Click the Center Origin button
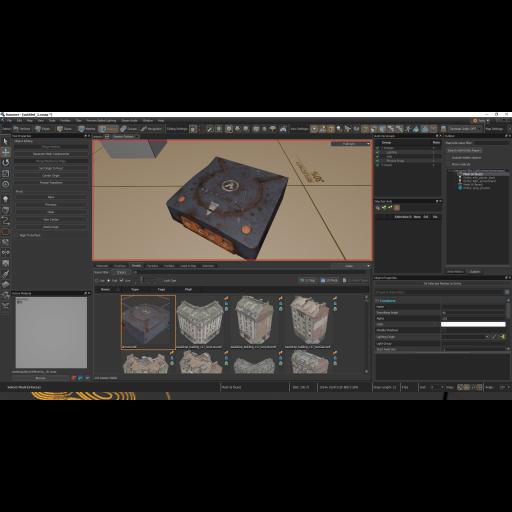 pos(51,175)
